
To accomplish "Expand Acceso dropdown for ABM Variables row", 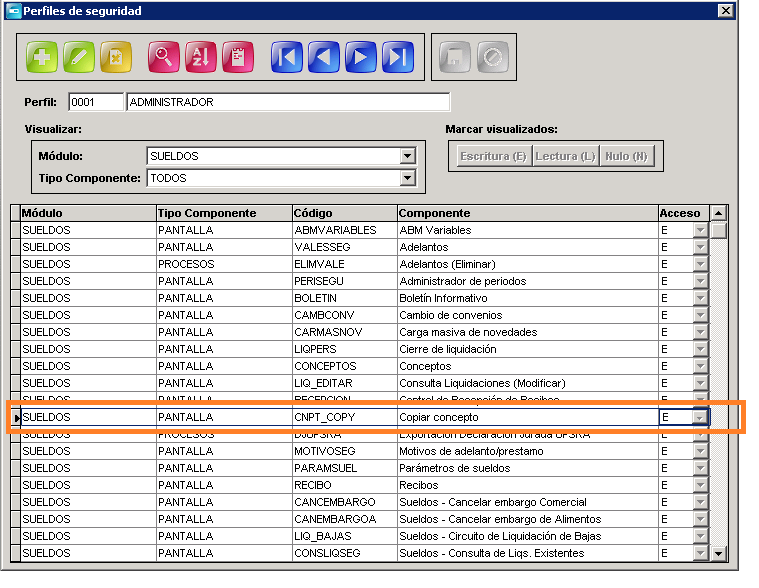I will tap(700, 230).
